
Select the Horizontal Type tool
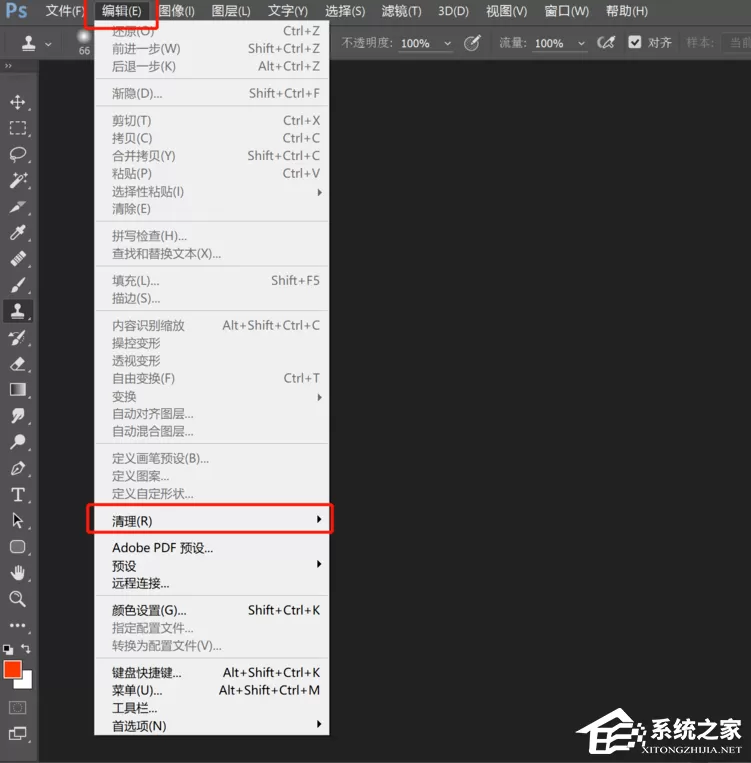point(18,494)
